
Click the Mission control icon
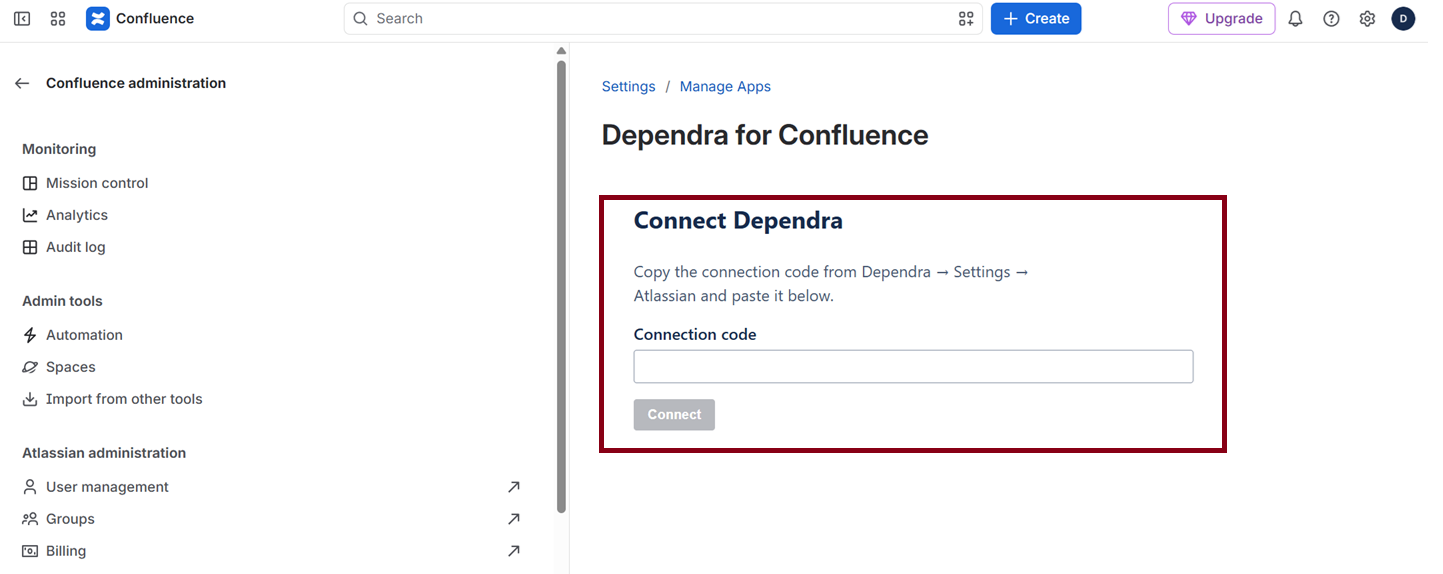pos(30,183)
